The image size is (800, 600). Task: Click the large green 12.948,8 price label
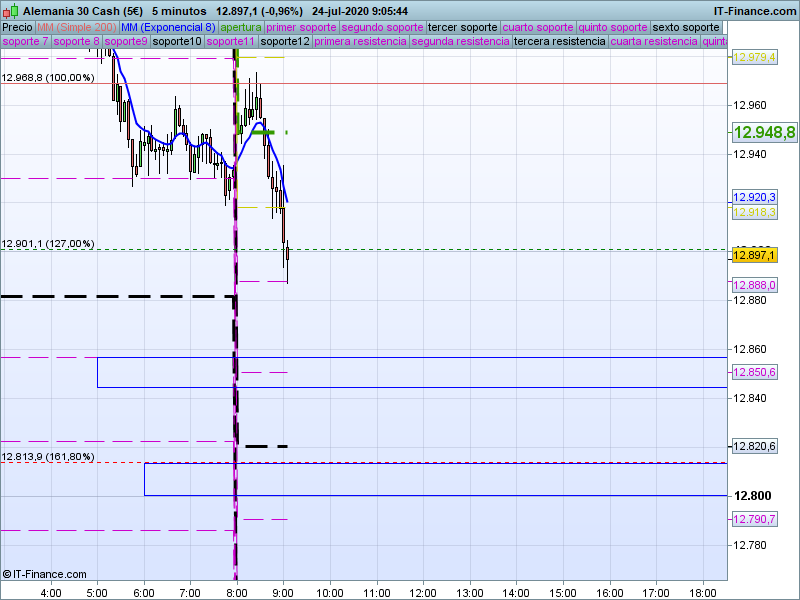764,133
